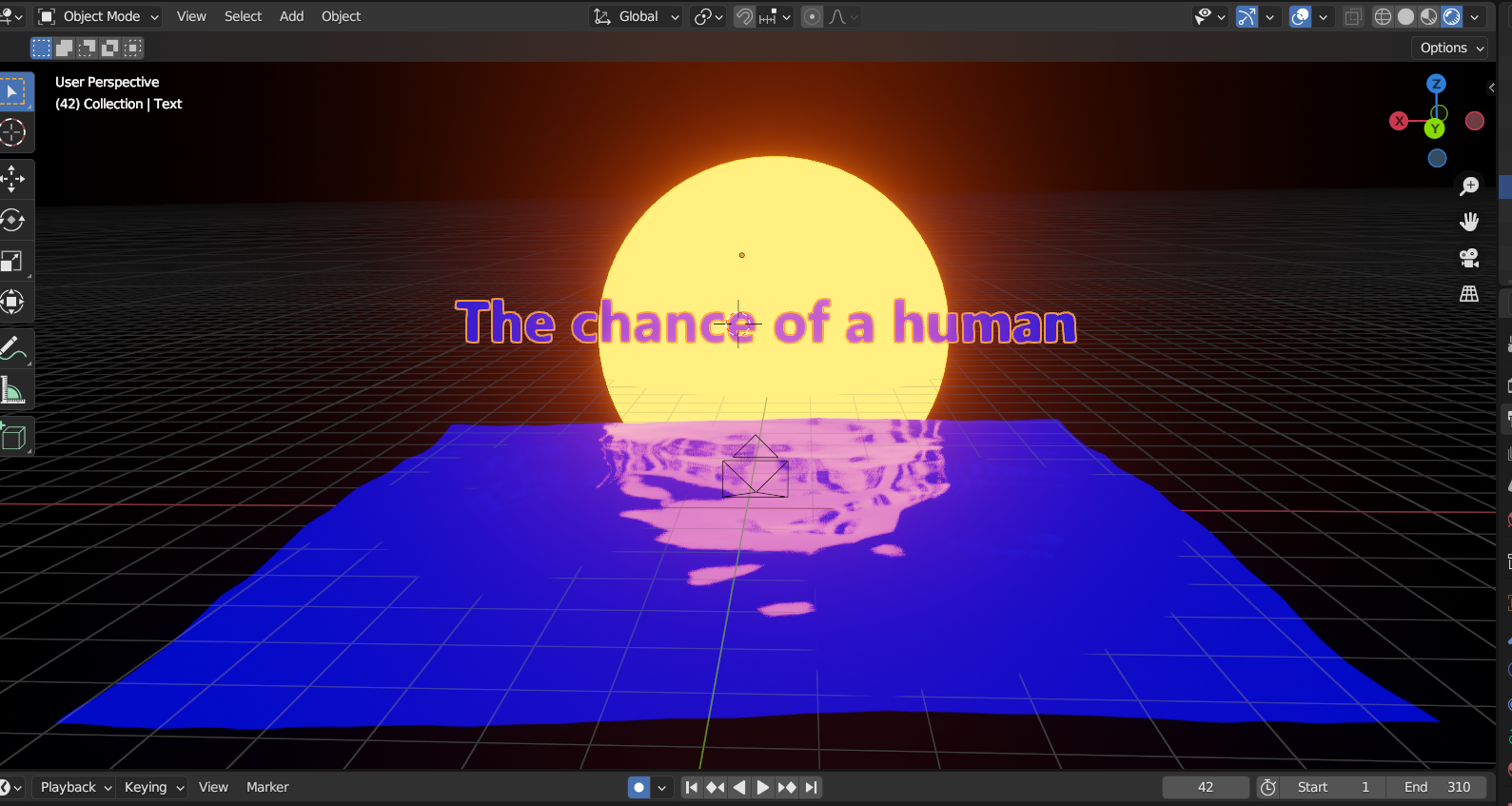The image size is (1512, 806).
Task: Play animation in reverse
Action: pos(739,787)
